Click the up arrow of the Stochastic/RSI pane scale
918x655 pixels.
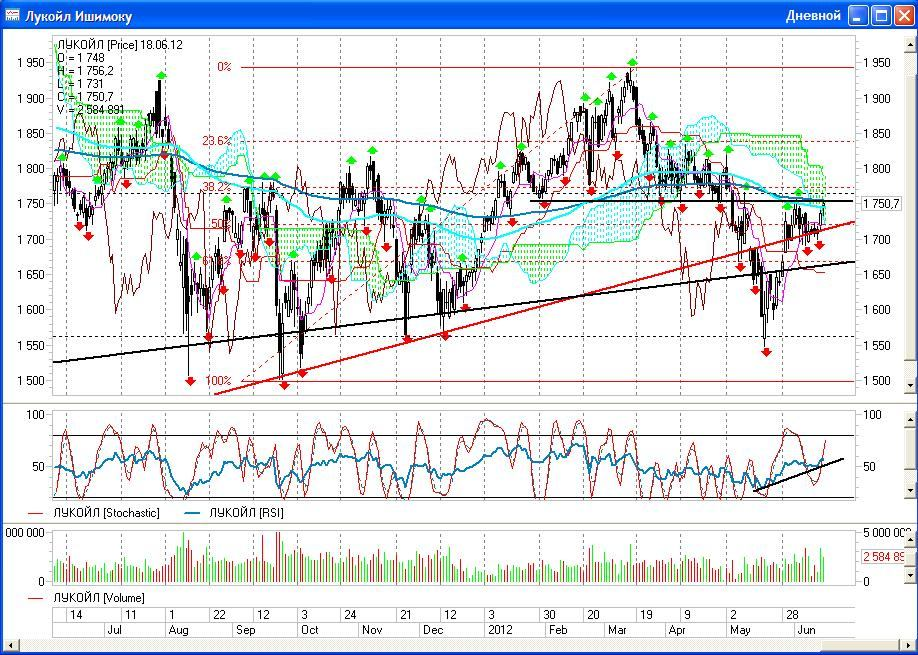click(x=910, y=420)
